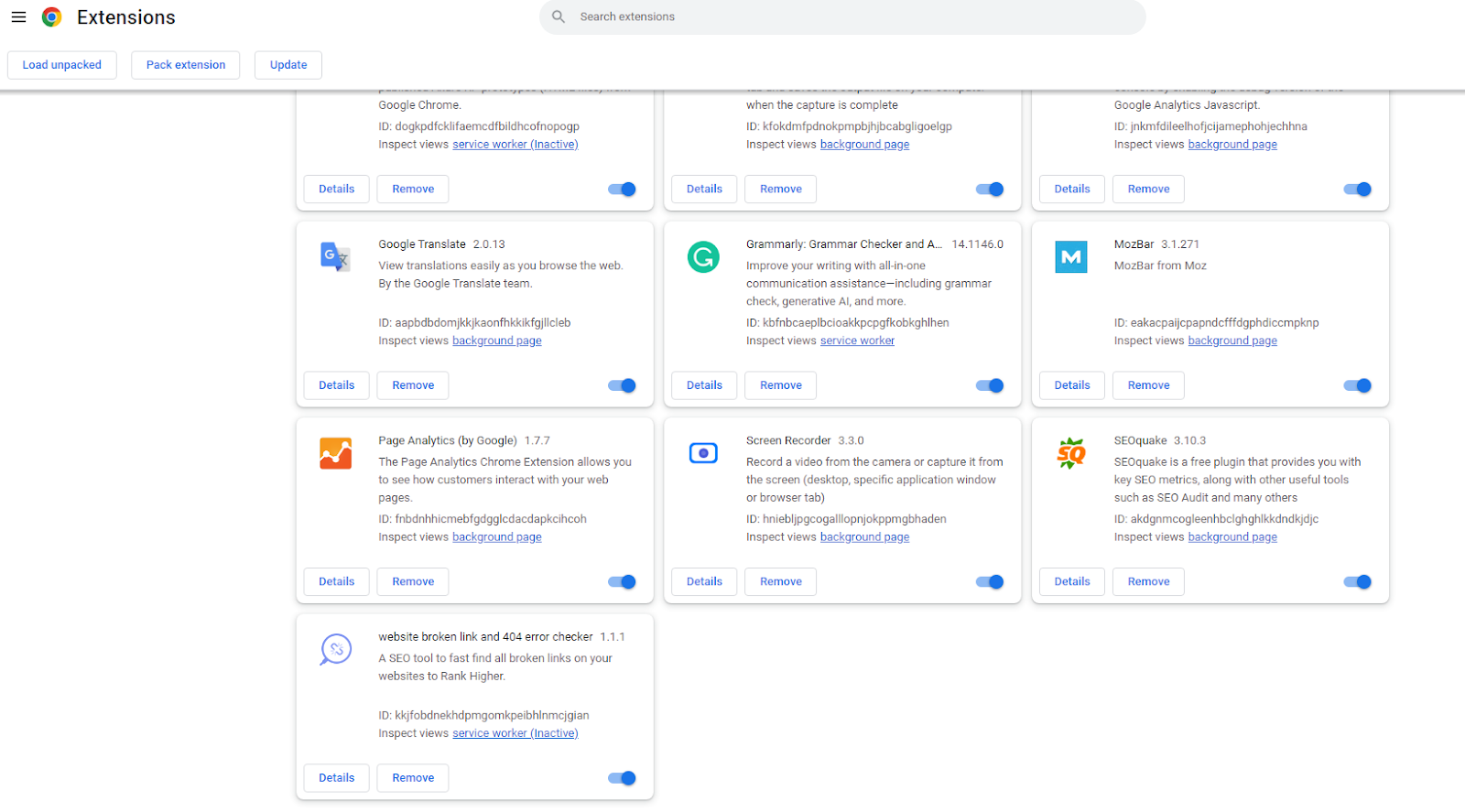Click the Update button
1465x812 pixels.
click(x=288, y=65)
